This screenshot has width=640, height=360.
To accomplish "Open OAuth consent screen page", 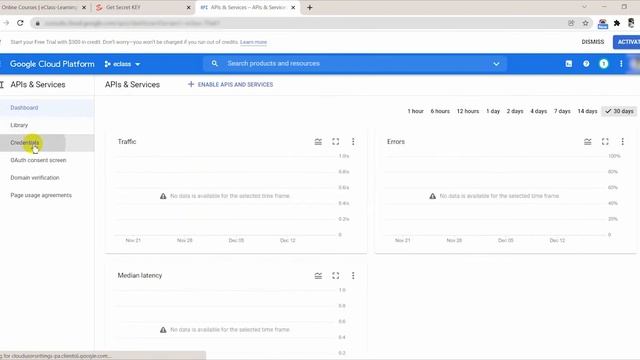I will [38, 160].
